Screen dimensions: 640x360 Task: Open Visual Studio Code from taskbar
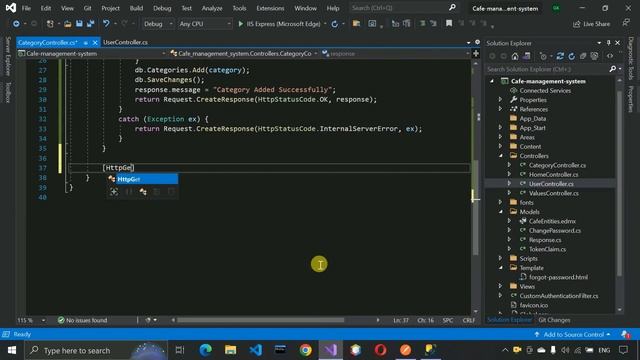[x=256, y=350]
